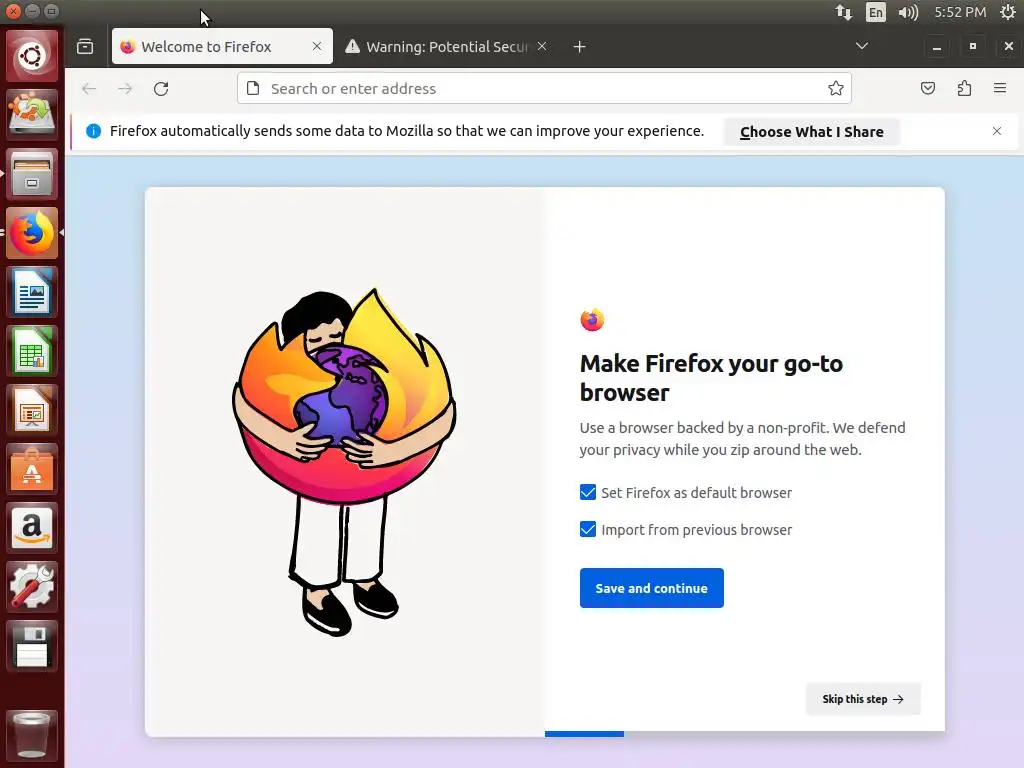Click the page identity icon in address bar

[x=253, y=88]
